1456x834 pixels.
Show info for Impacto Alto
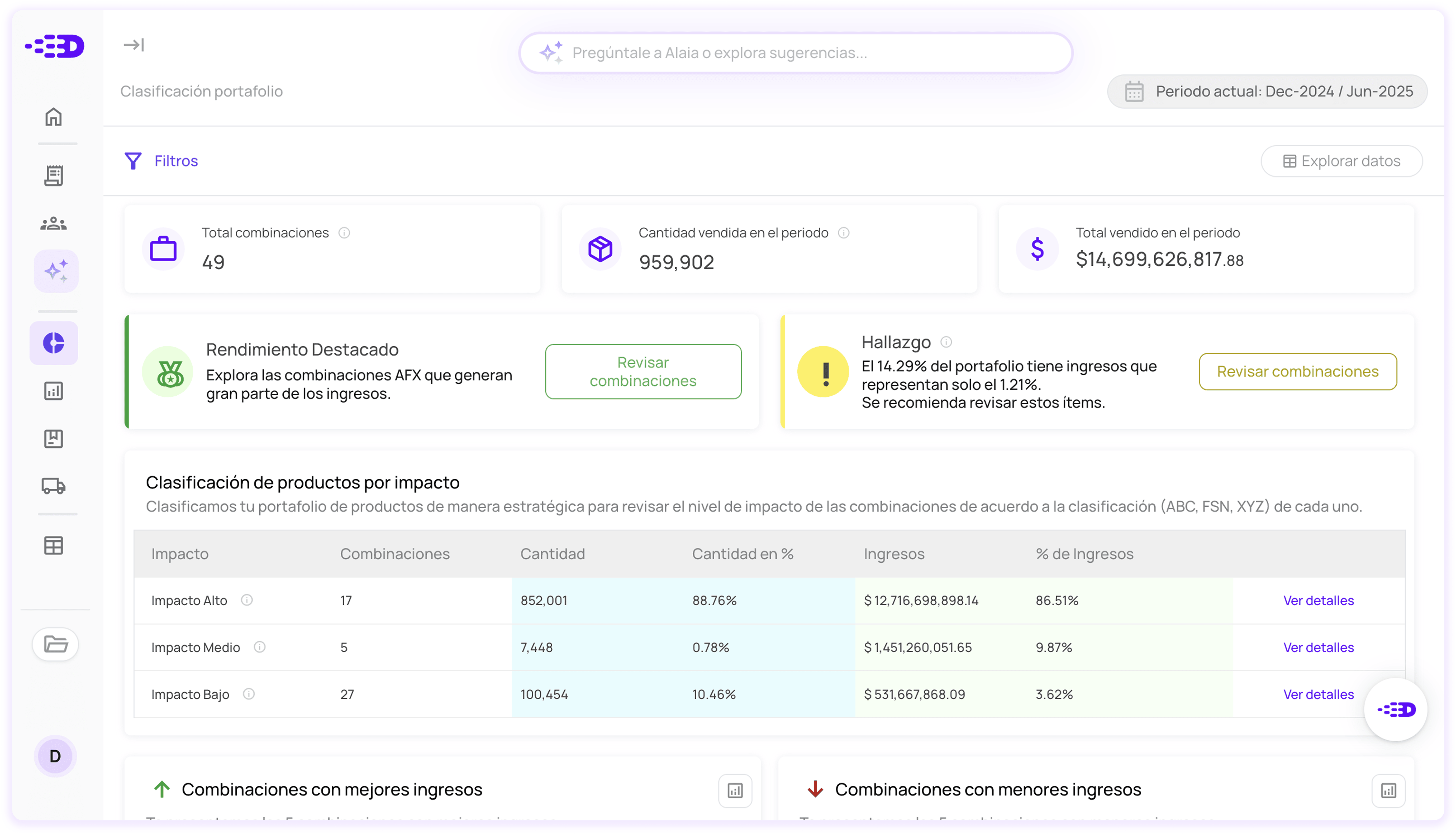click(246, 600)
